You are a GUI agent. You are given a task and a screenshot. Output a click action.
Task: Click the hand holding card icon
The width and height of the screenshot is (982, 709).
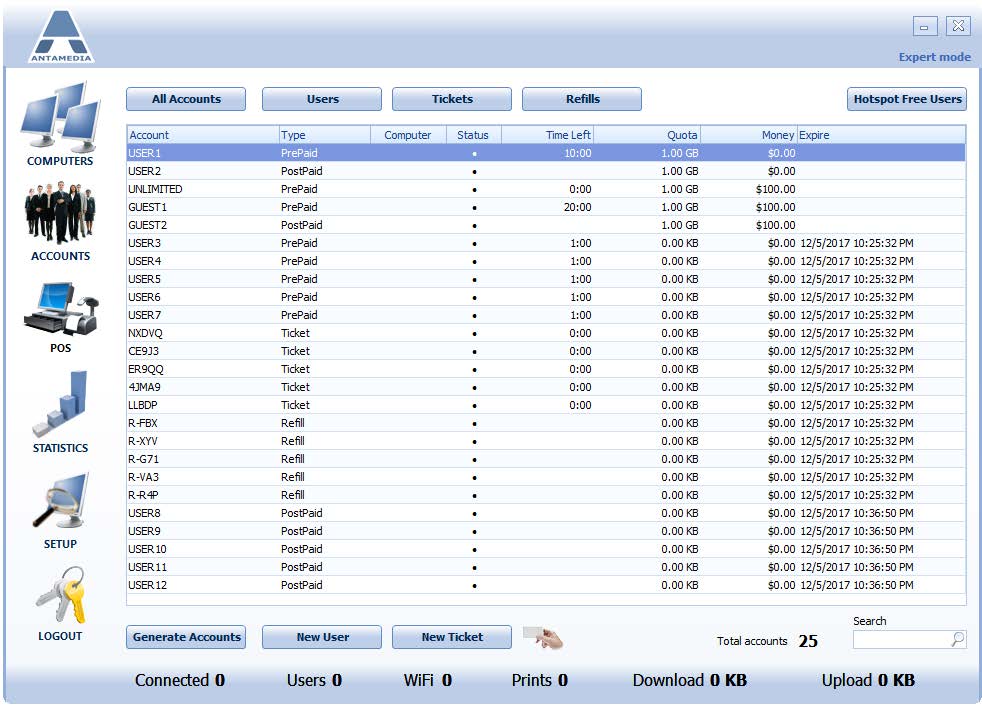[x=543, y=638]
